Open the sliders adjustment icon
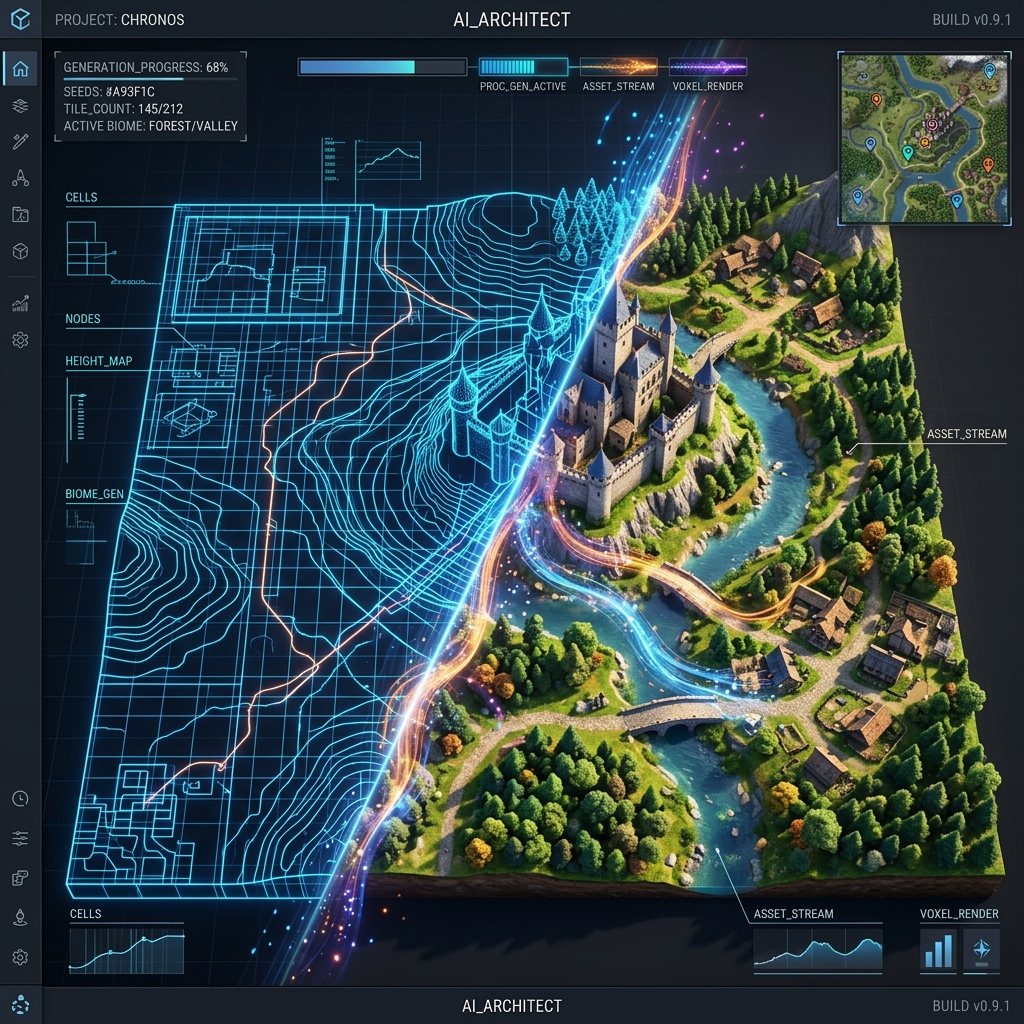Image resolution: width=1024 pixels, height=1024 pixels. pos(20,838)
